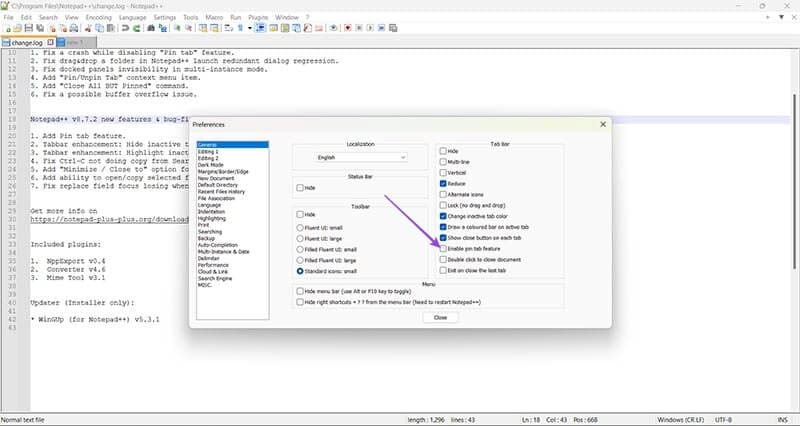The image size is (800, 426).
Task: Toggle Show All Characters pilcrow icon
Action: coord(240,28)
